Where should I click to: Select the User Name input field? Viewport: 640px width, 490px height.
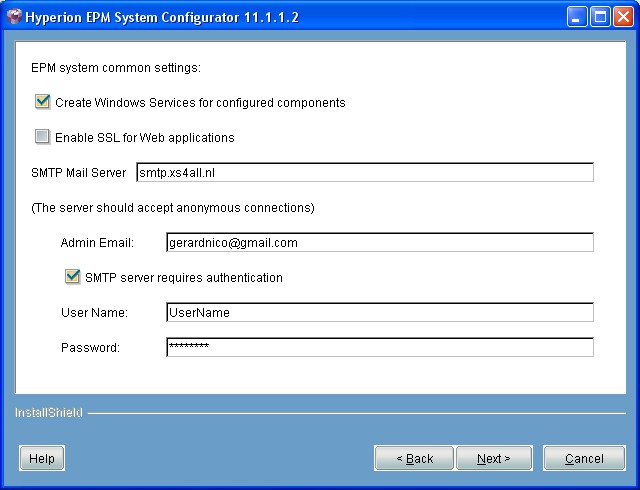click(x=379, y=313)
